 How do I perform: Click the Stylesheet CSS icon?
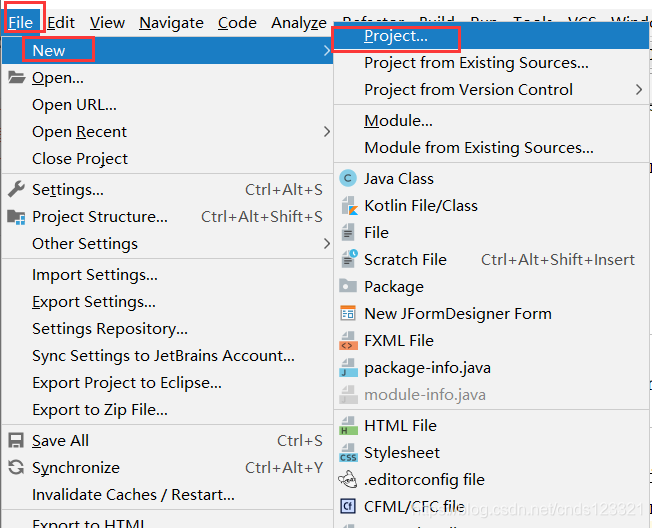(348, 453)
